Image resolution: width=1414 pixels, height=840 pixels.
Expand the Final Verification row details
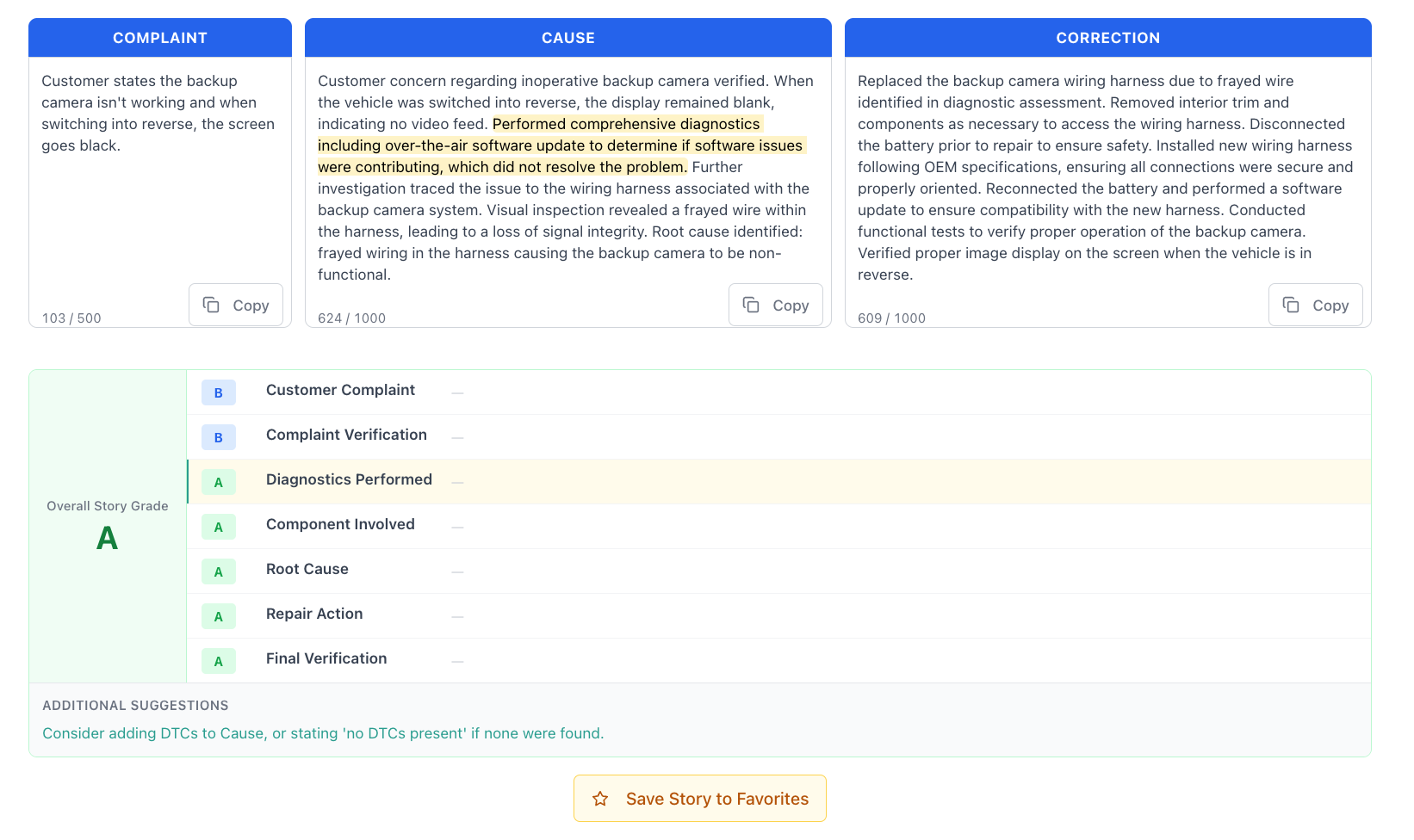[x=457, y=660]
